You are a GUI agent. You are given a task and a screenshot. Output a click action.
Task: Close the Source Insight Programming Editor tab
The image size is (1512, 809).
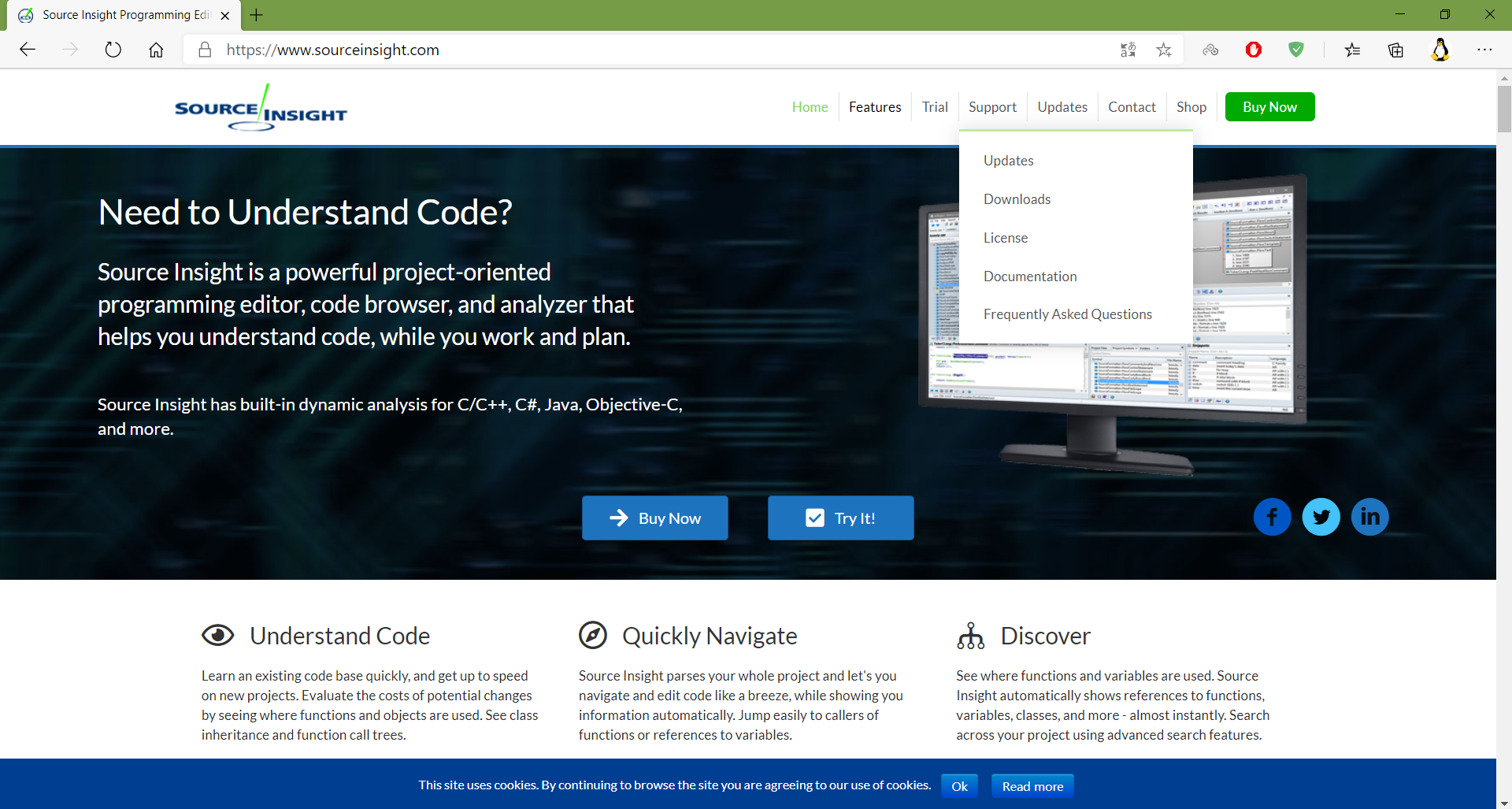point(225,15)
